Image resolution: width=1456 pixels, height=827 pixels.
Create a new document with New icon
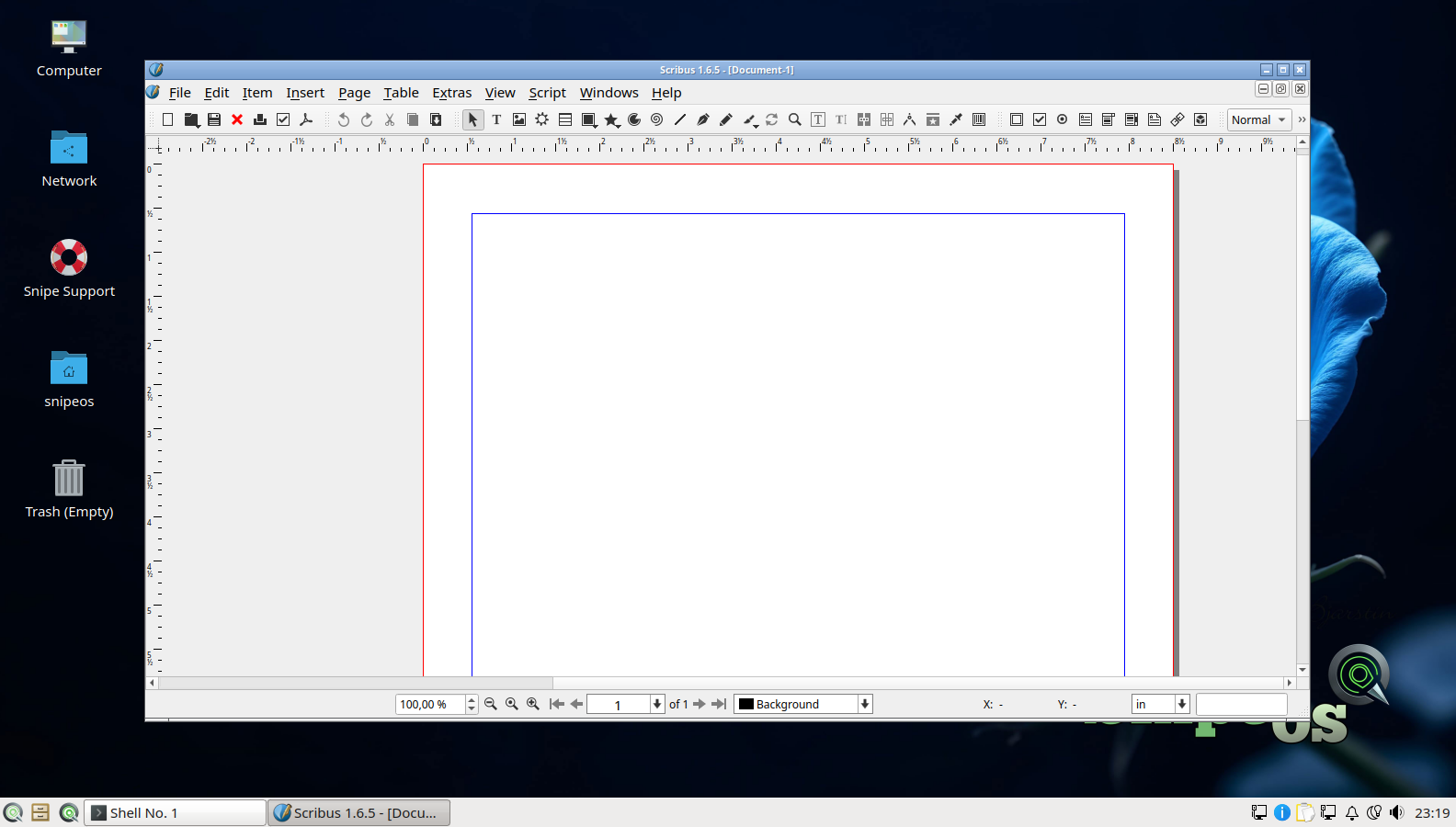(168, 119)
